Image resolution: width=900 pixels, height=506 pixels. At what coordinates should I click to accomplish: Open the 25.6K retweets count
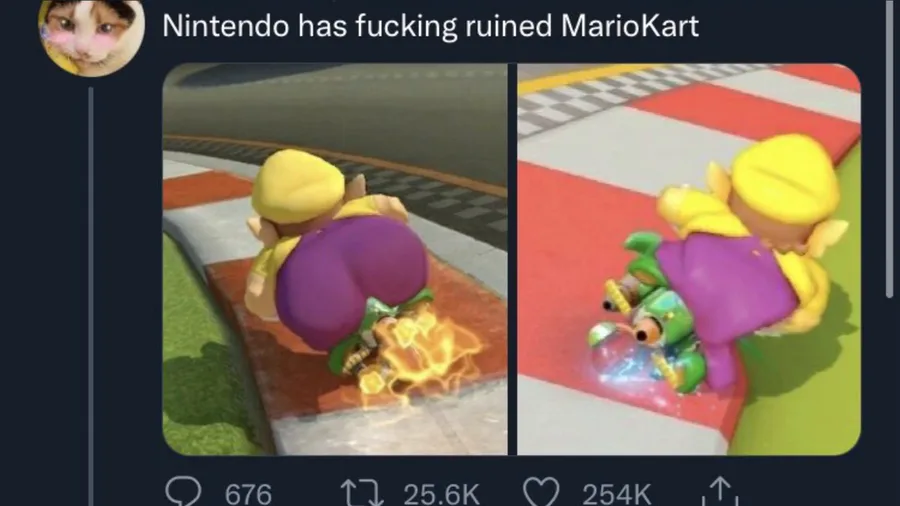[x=441, y=494]
